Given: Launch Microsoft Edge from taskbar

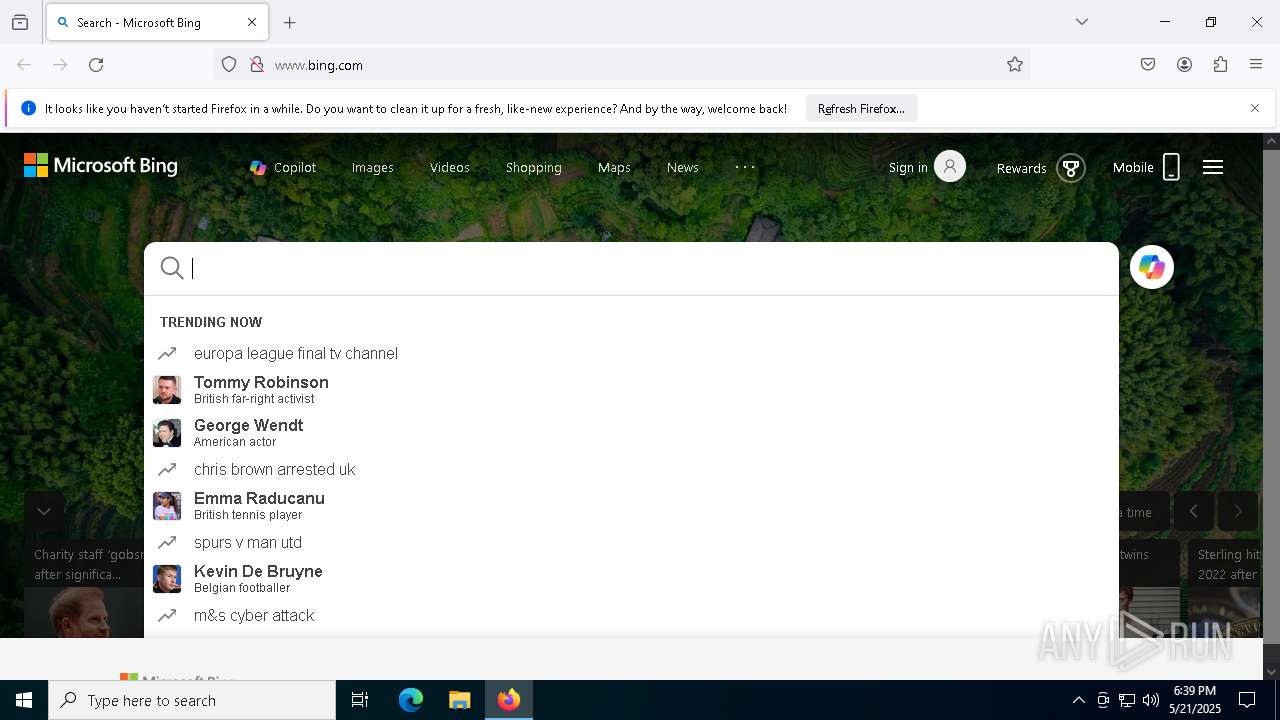Looking at the screenshot, I should [411, 700].
